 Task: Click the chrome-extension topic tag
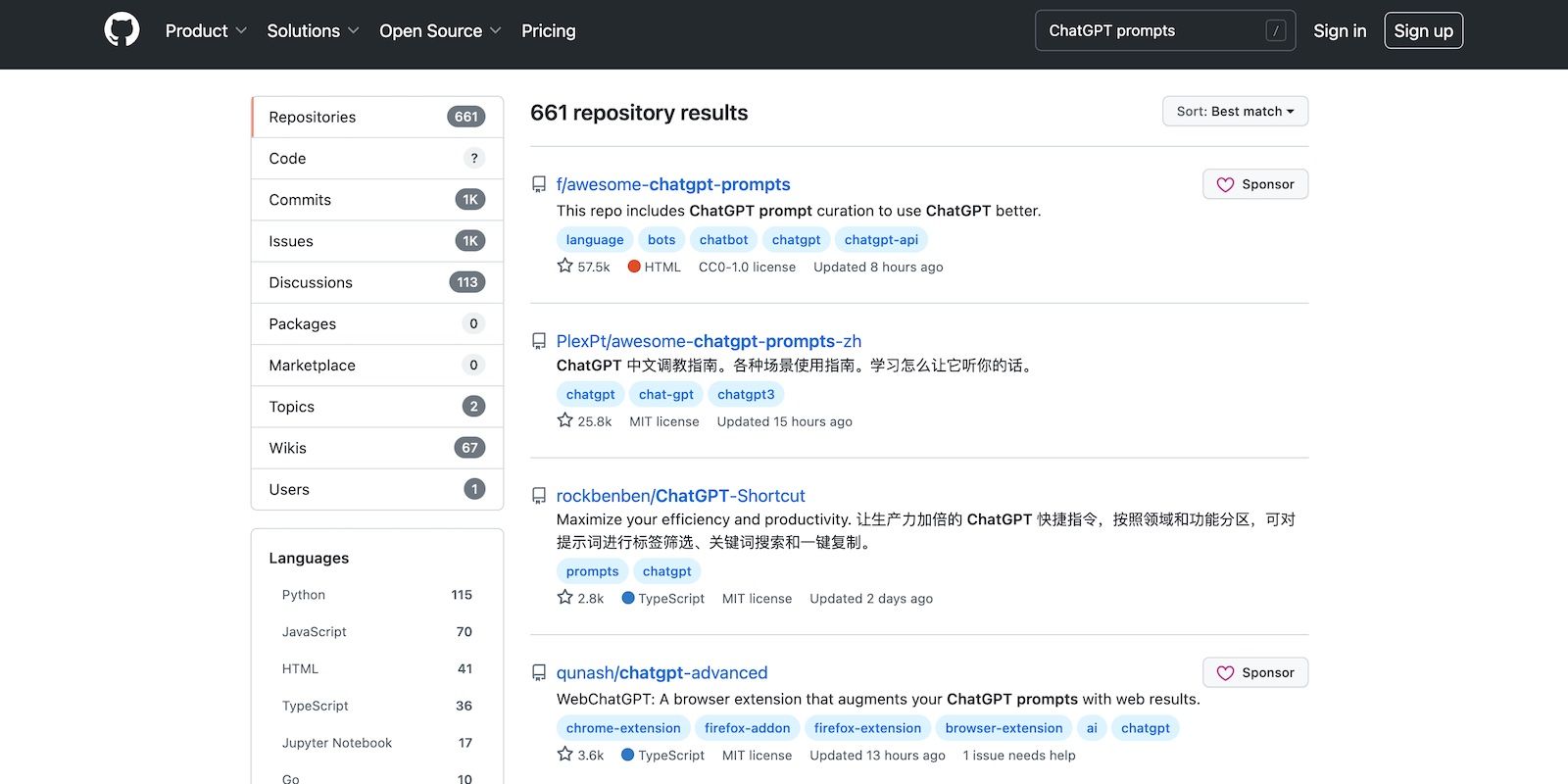623,728
